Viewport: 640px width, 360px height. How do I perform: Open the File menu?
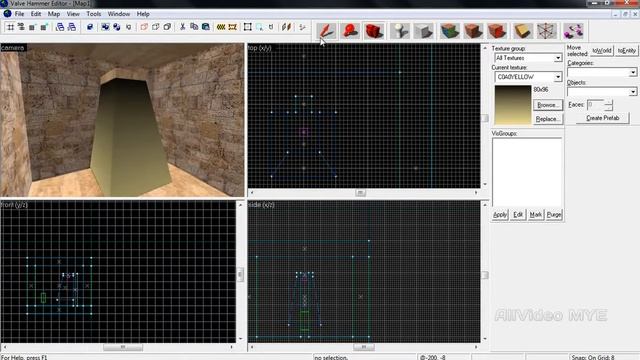[x=19, y=14]
